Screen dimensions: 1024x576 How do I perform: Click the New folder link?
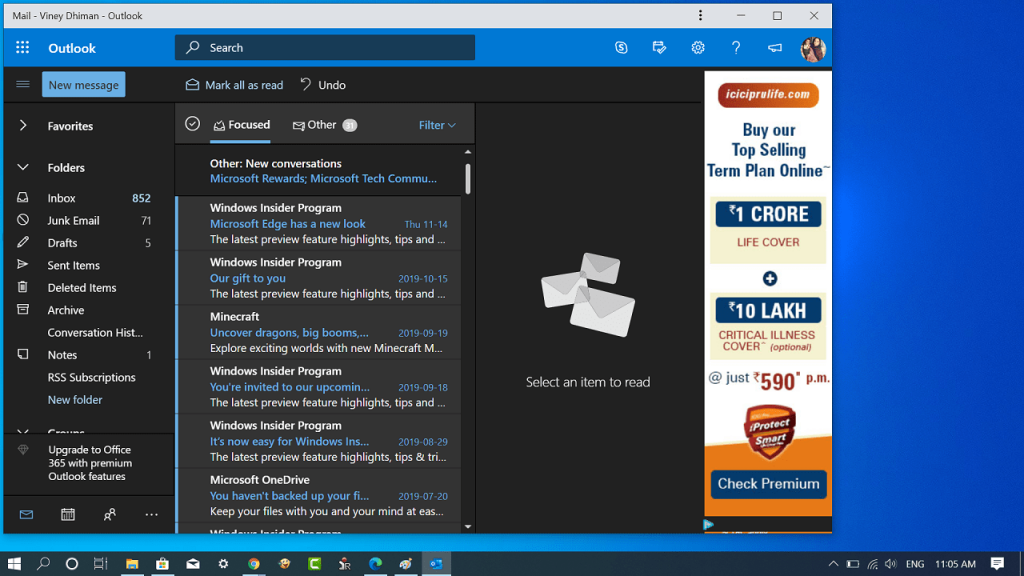click(75, 400)
